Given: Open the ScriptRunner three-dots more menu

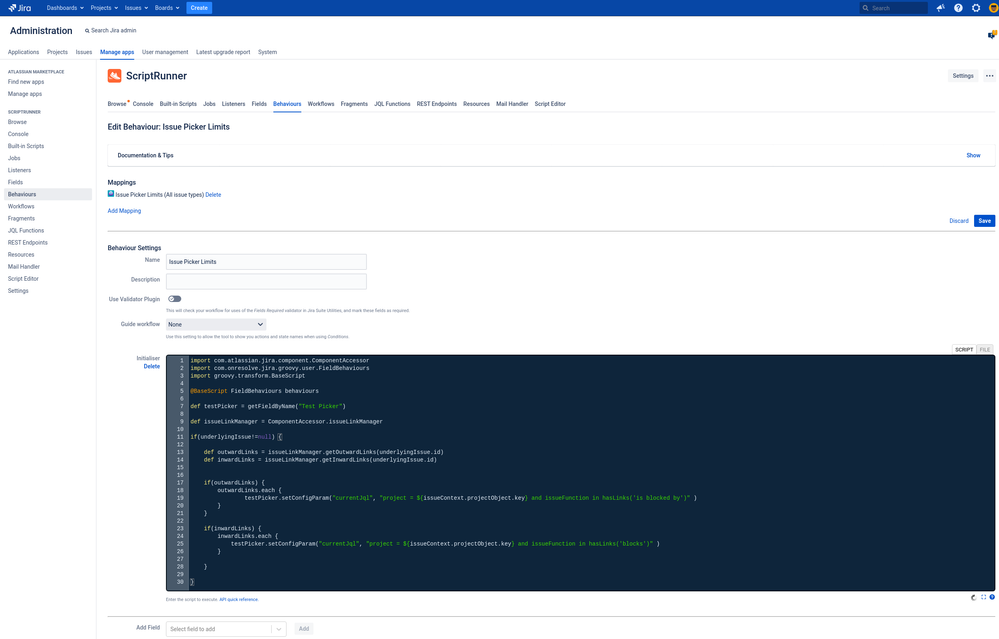Looking at the screenshot, I should coord(989,76).
